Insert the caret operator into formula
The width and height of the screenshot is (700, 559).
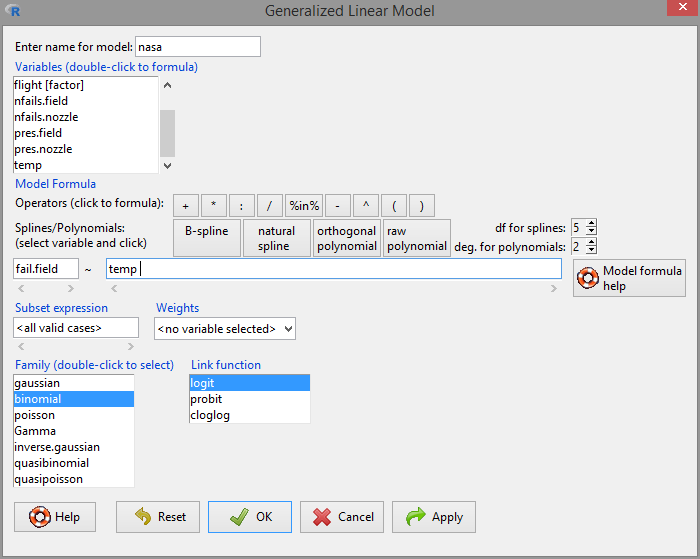tap(366, 206)
